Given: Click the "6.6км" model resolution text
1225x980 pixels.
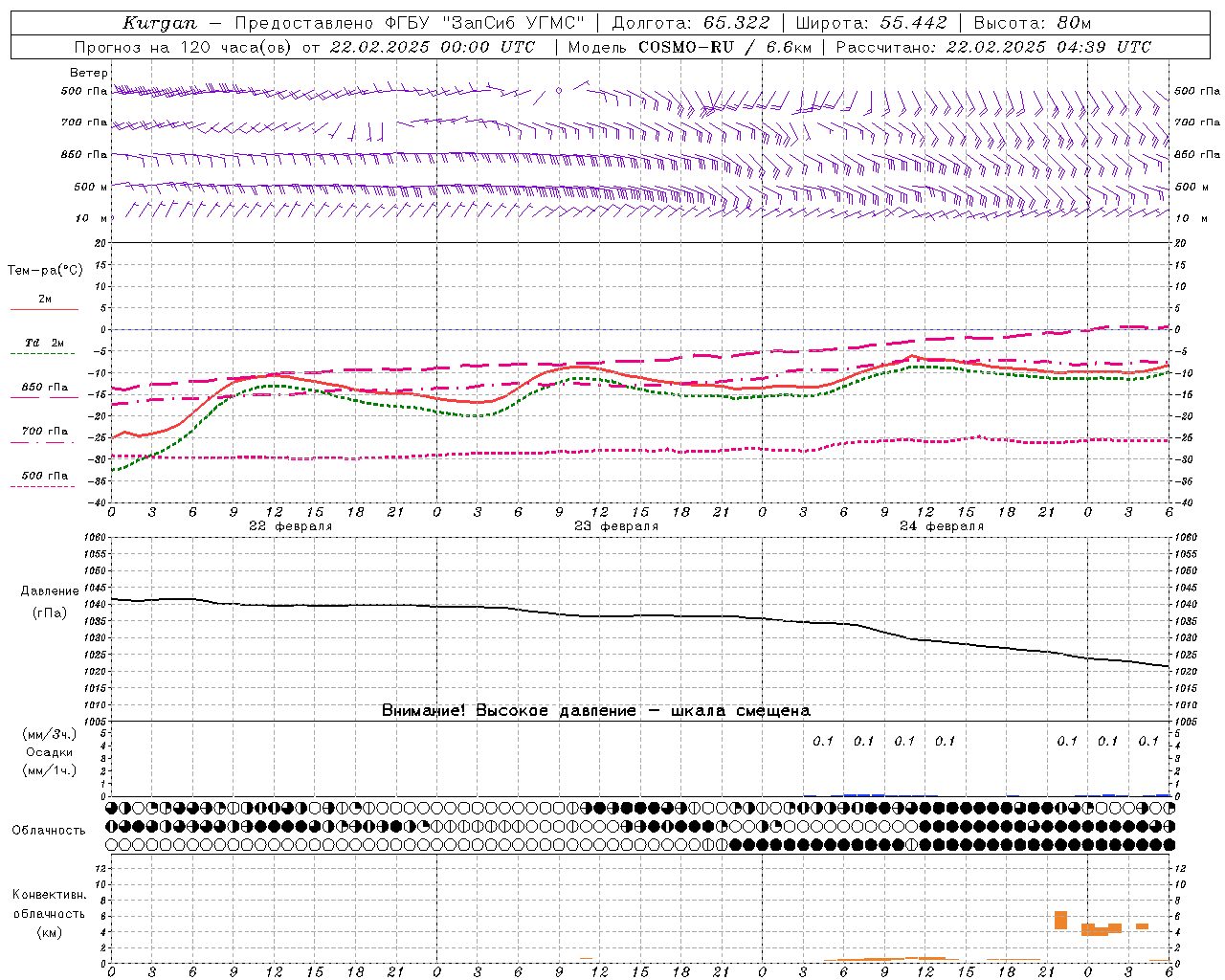Looking at the screenshot, I should pyautogui.click(x=789, y=47).
